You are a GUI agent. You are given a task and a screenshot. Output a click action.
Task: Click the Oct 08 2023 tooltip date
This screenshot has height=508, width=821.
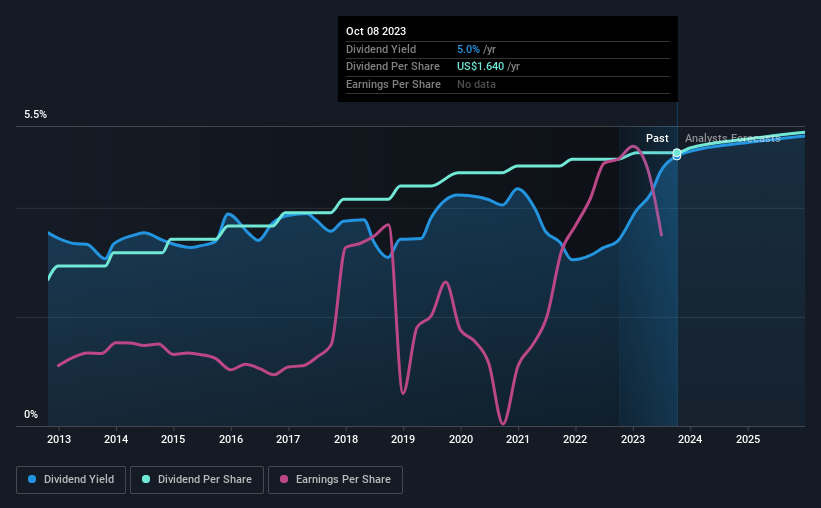click(x=376, y=31)
